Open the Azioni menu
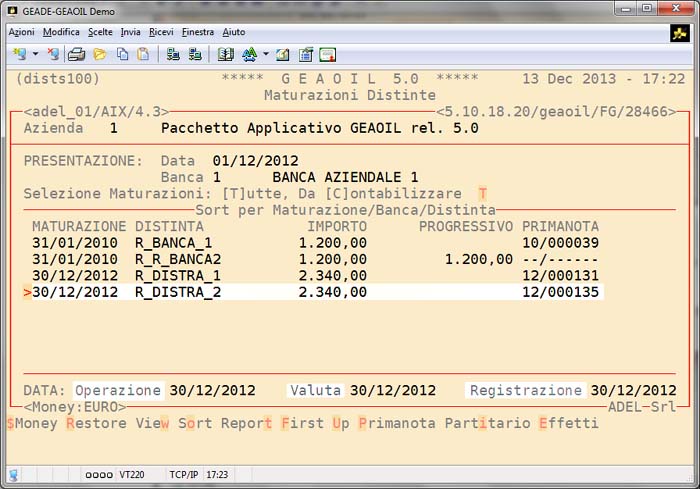Screen dimensions: 700x489 point(21,32)
